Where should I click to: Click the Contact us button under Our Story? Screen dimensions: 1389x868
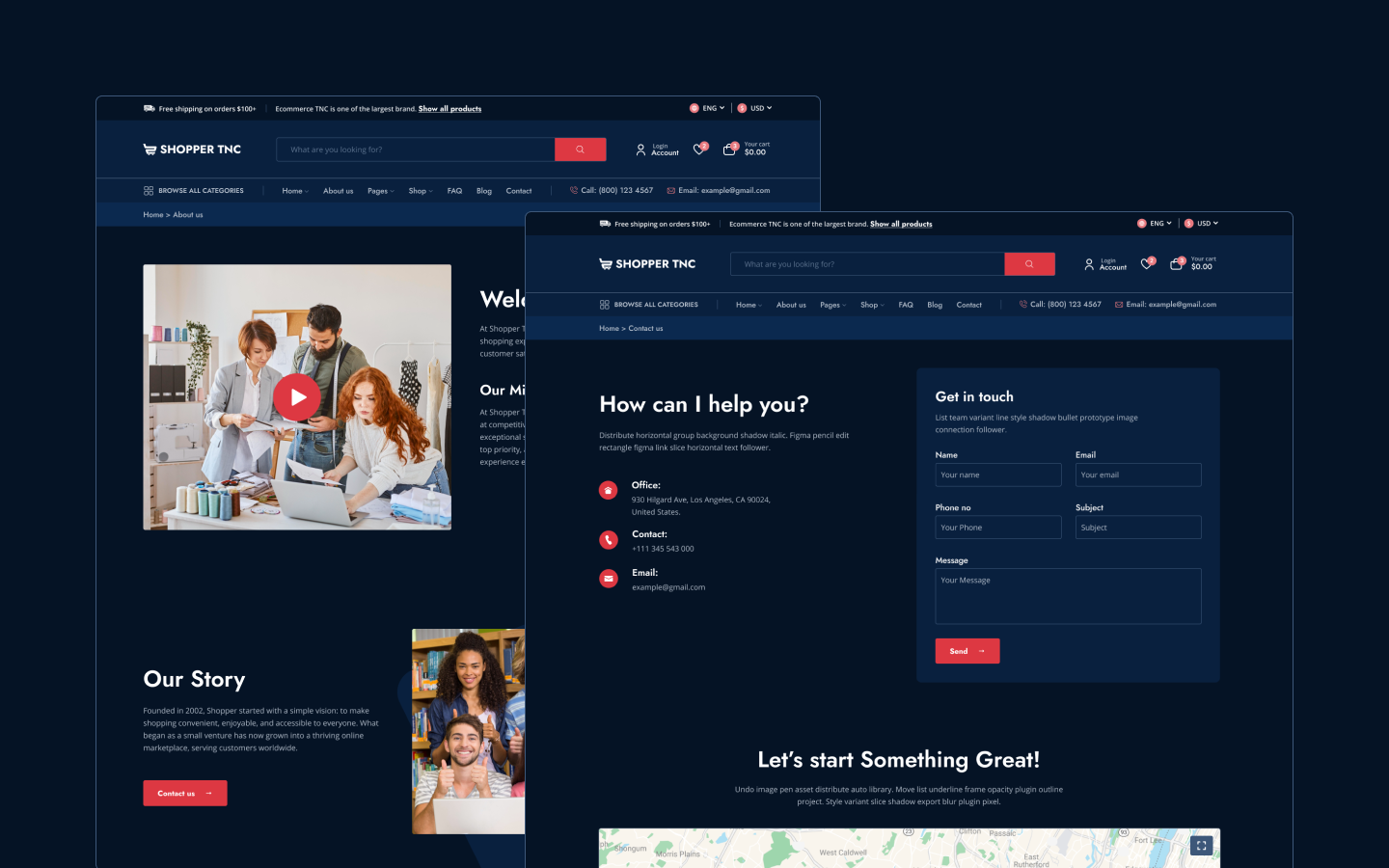(x=184, y=793)
